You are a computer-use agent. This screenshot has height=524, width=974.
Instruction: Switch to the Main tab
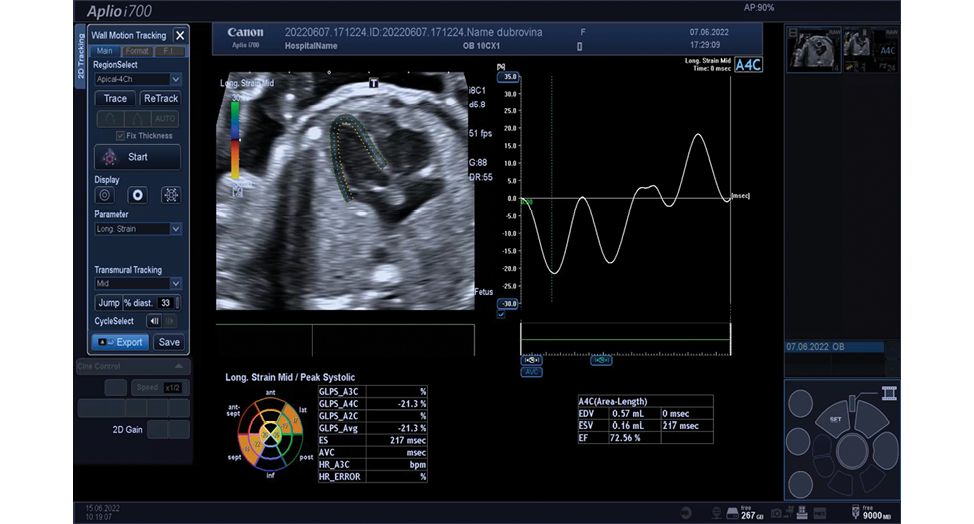104,51
